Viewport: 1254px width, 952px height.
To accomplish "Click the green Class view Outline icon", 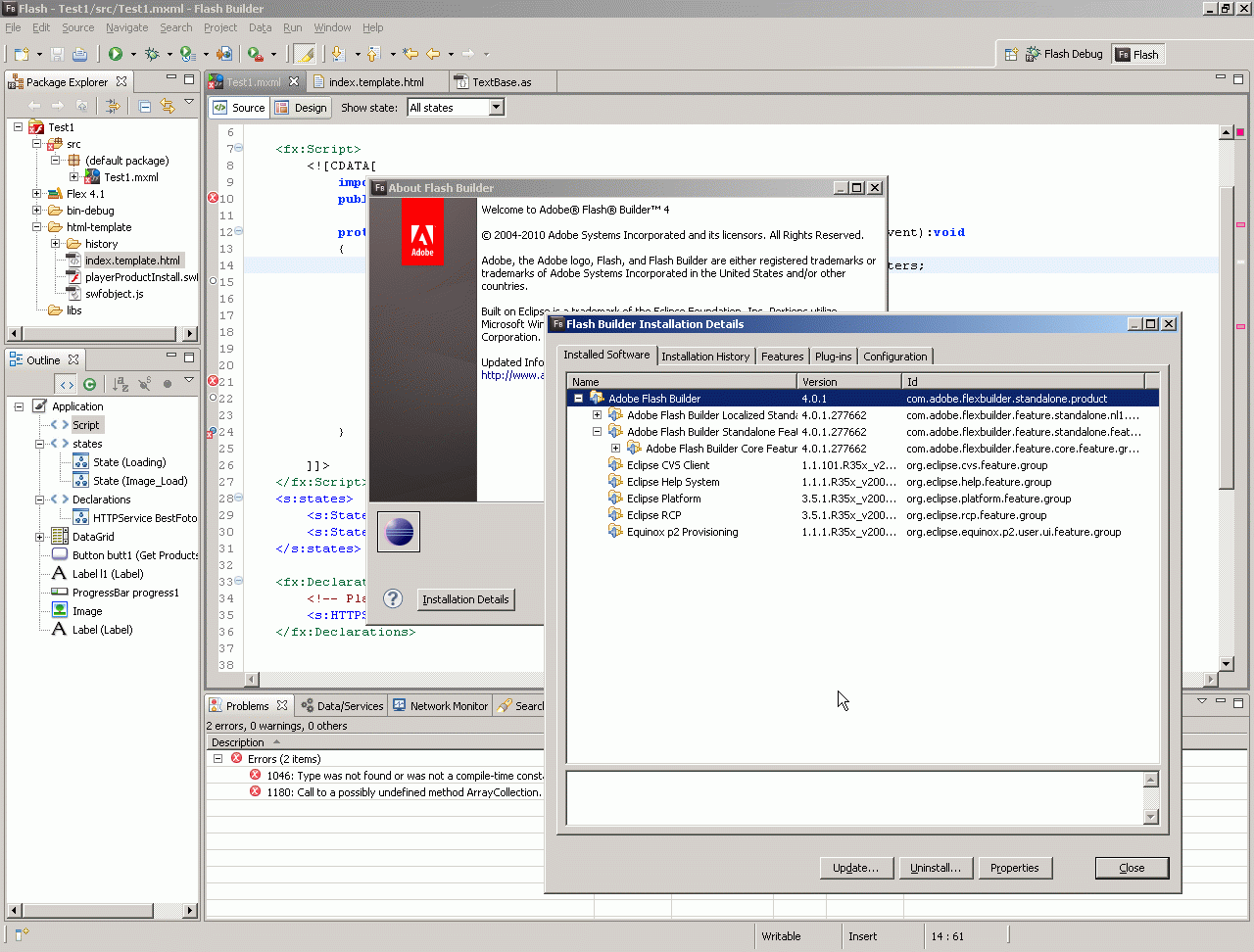I will (x=89, y=384).
